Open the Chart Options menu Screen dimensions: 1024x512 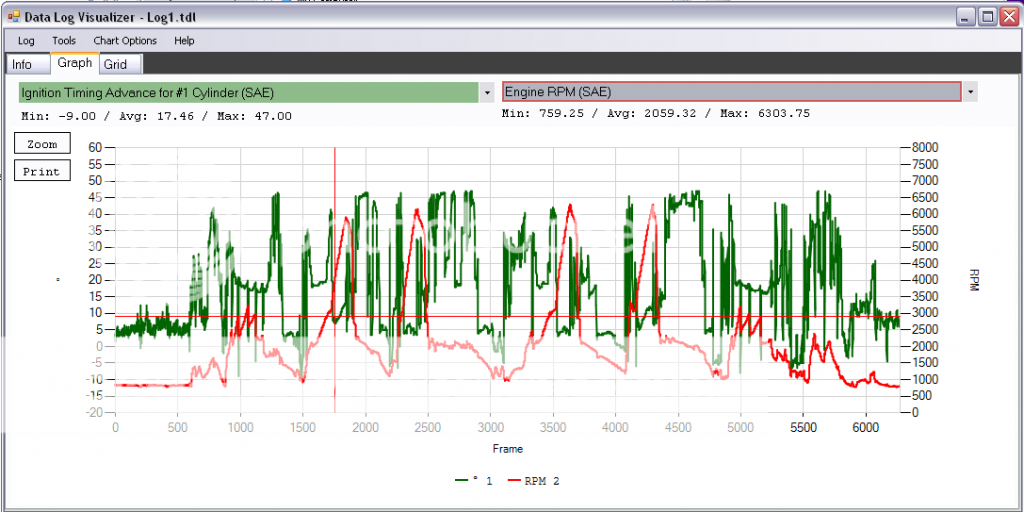coord(125,41)
